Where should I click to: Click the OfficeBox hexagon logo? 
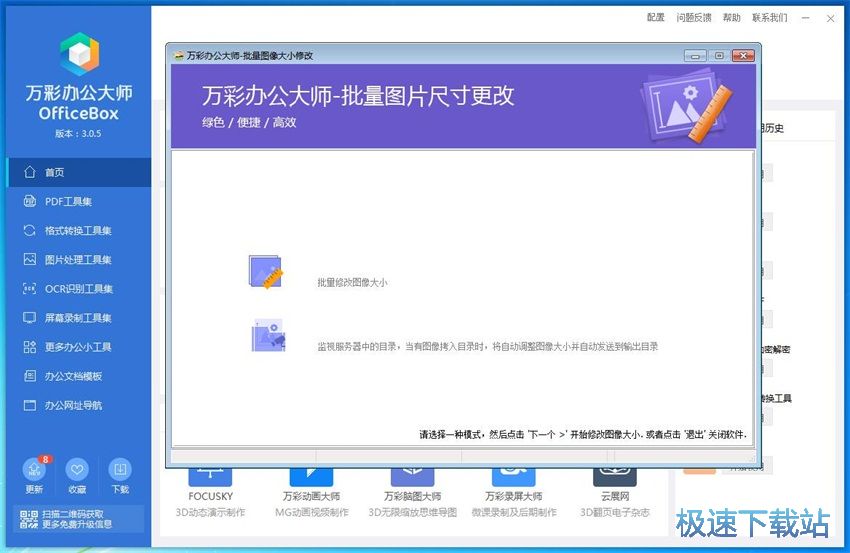pyautogui.click(x=79, y=53)
